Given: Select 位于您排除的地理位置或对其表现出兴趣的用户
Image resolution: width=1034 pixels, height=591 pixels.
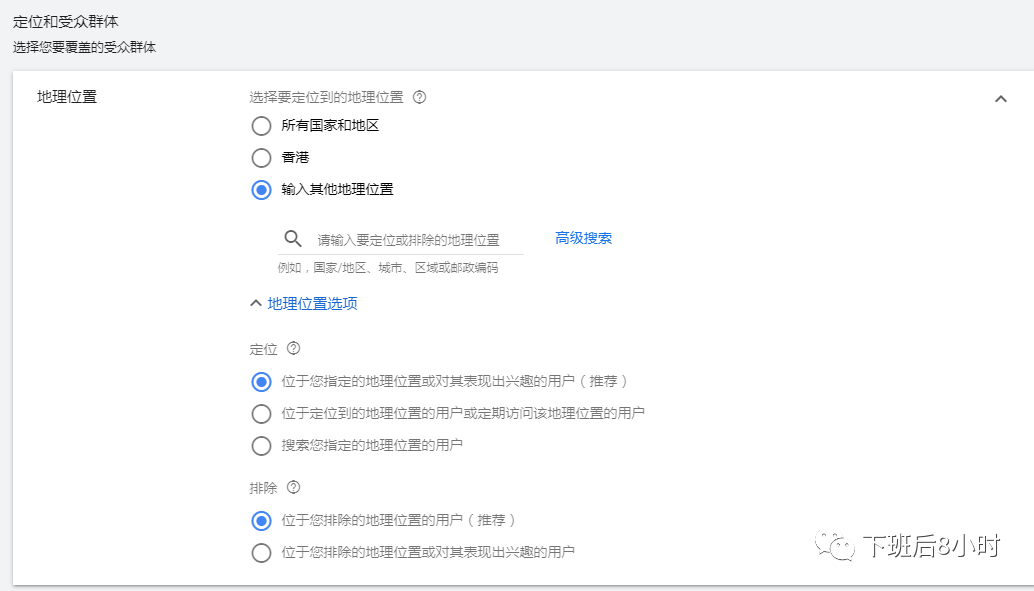Looking at the screenshot, I should click(x=261, y=551).
